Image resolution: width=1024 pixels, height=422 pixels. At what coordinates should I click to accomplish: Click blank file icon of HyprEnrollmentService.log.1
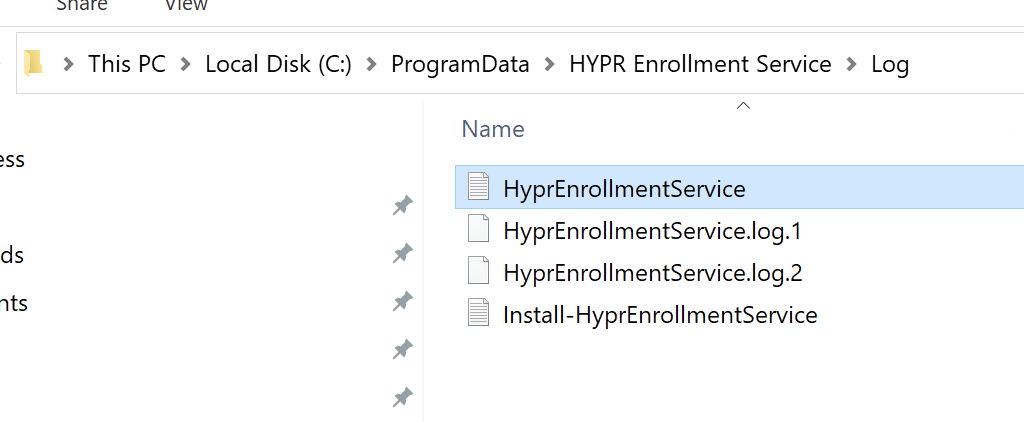[479, 229]
